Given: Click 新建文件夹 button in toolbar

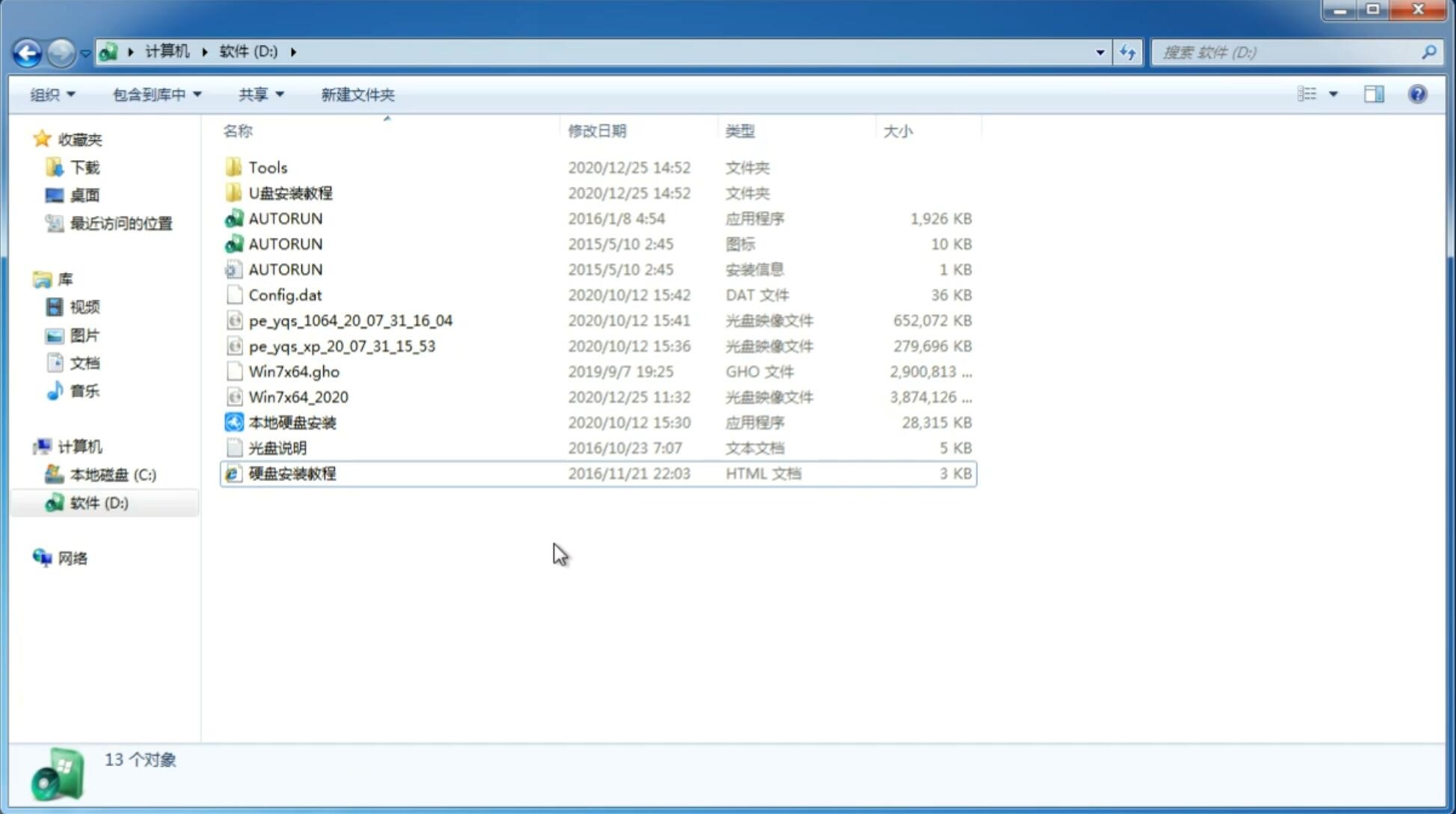Looking at the screenshot, I should [x=357, y=94].
